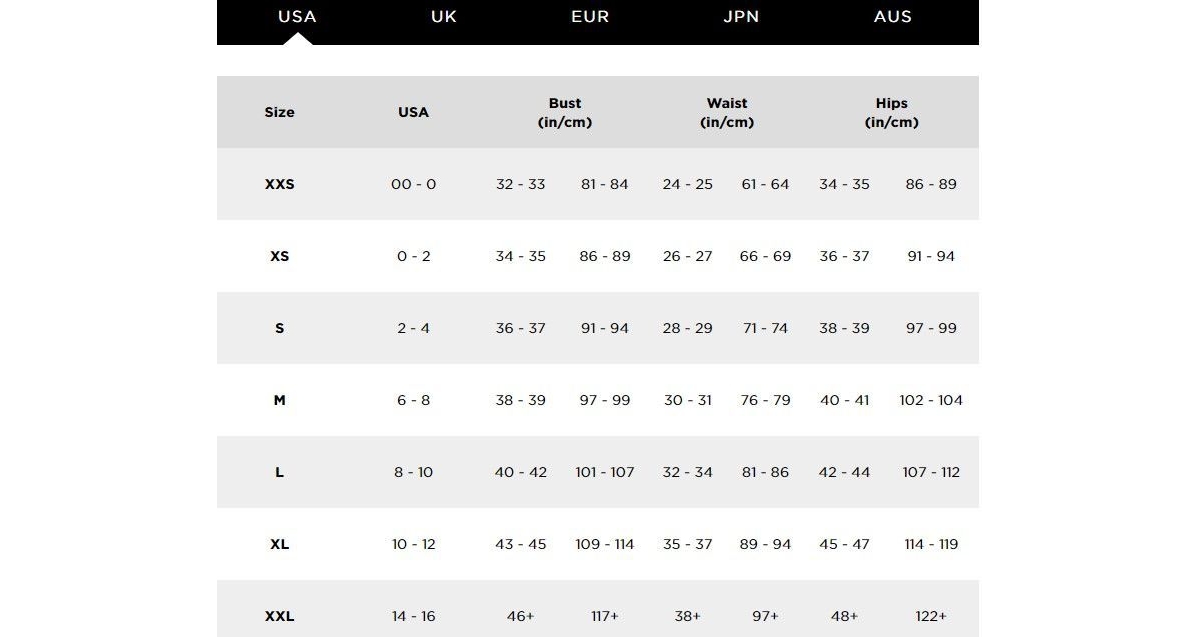Click the 14 - 16 USA size cell
Image resolution: width=1200 pixels, height=637 pixels.
point(413,616)
